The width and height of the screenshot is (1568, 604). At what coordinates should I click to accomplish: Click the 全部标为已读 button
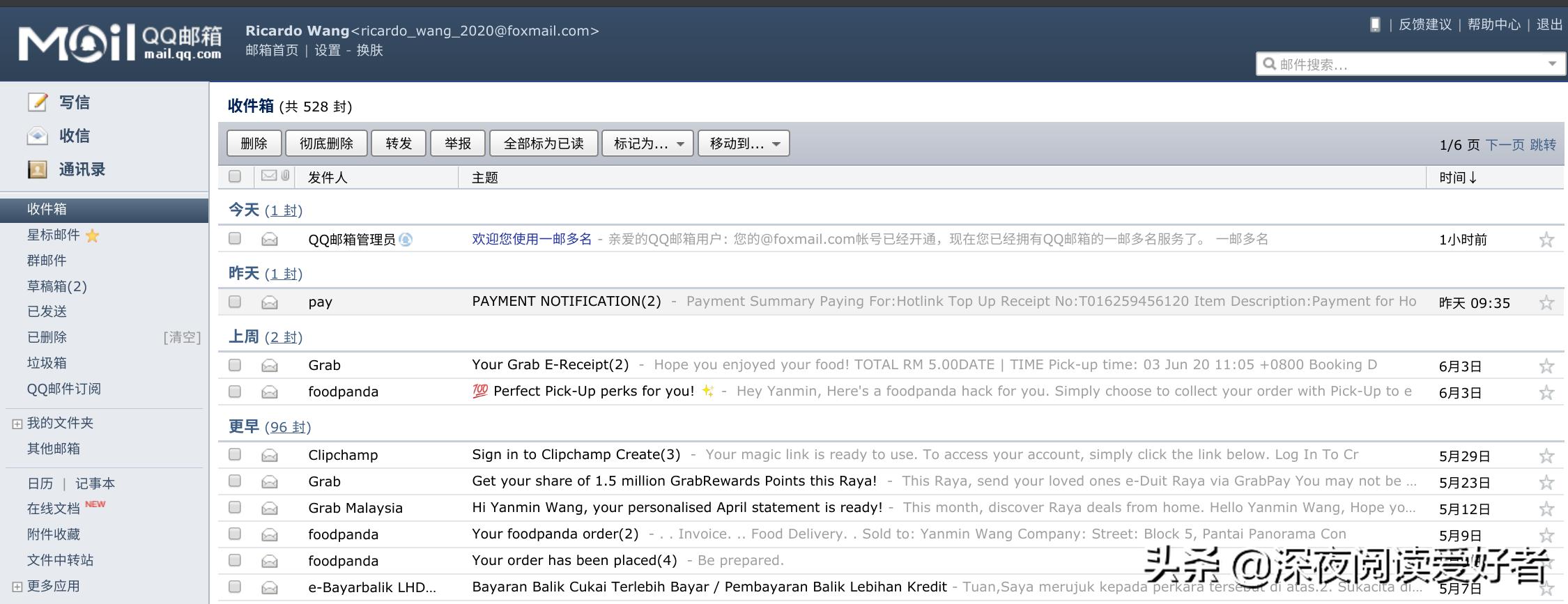[544, 144]
